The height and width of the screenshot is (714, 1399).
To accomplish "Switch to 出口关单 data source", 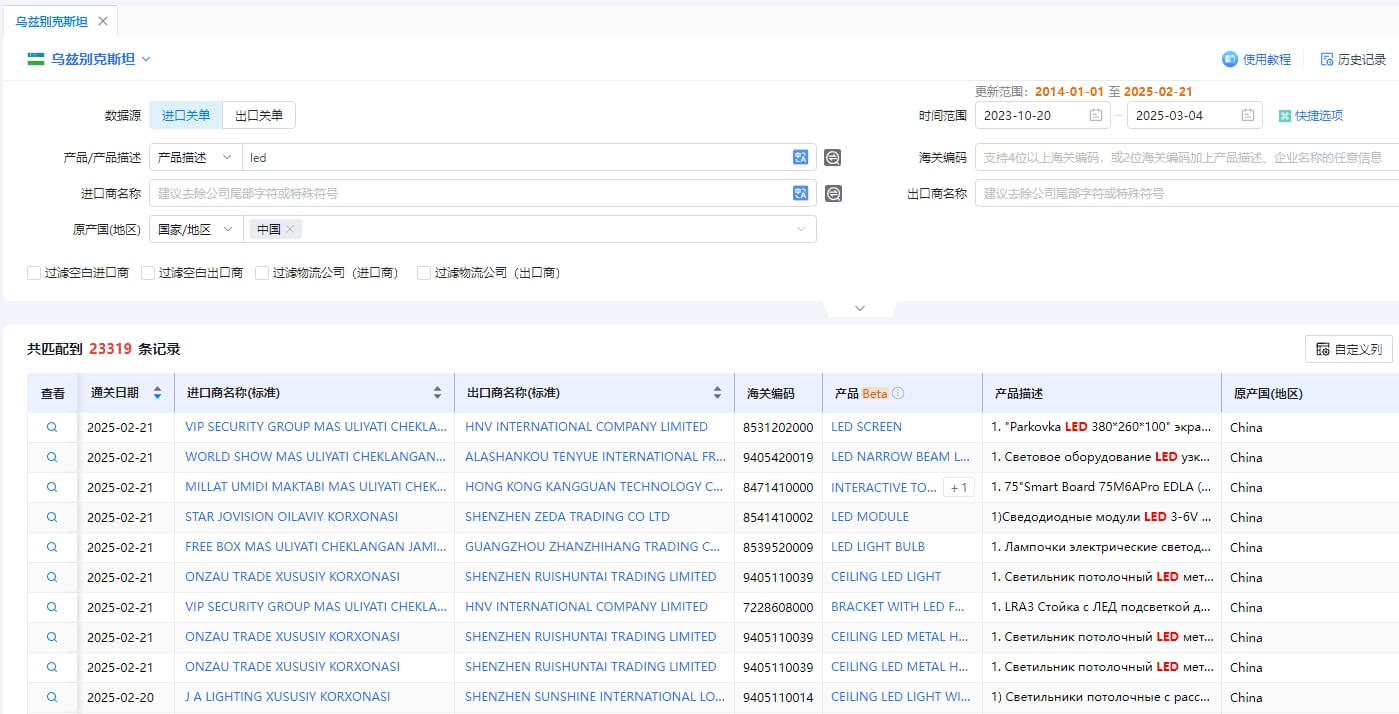I will [259, 115].
